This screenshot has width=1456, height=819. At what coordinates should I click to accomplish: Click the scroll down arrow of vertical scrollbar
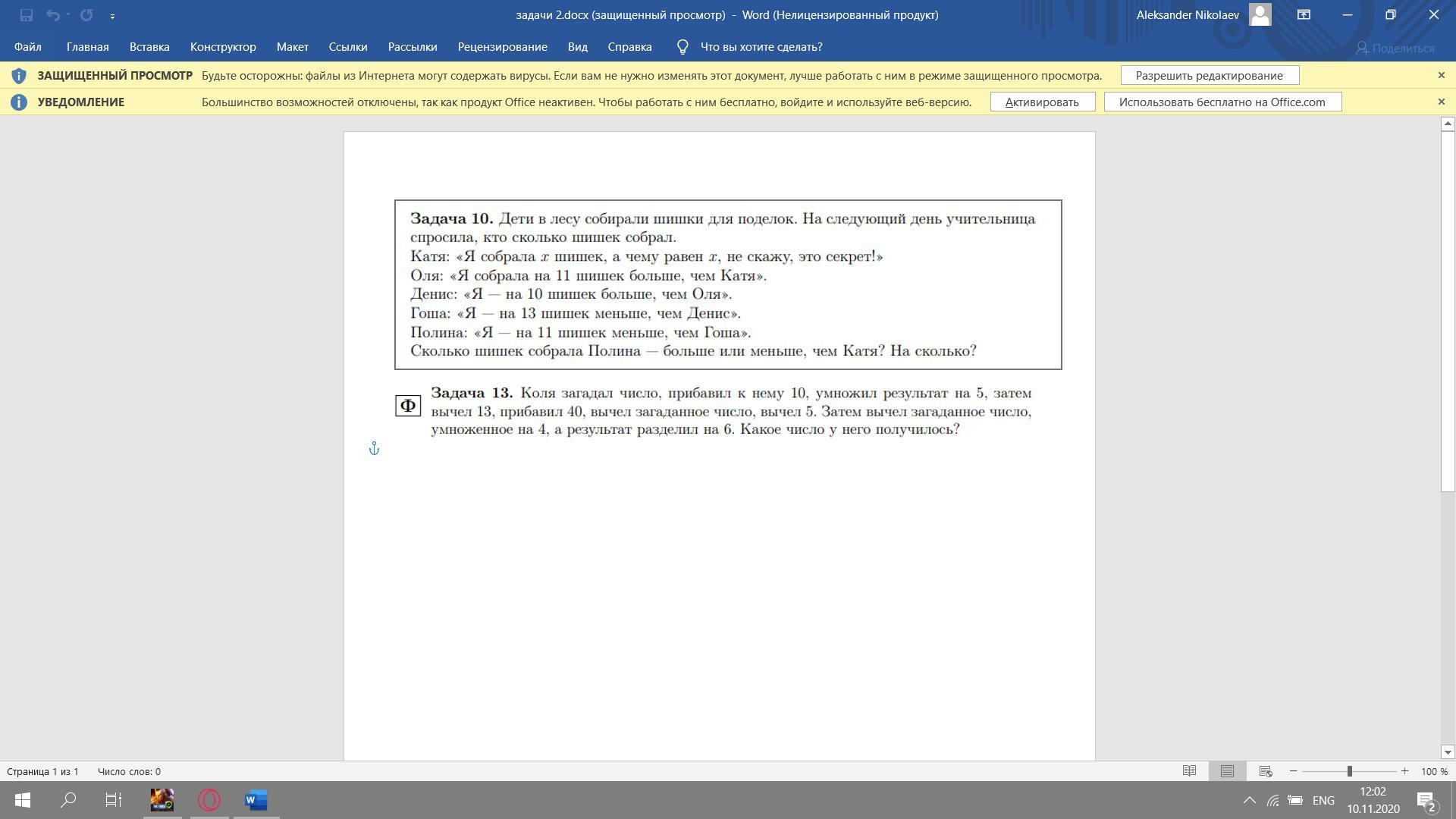tap(1448, 752)
